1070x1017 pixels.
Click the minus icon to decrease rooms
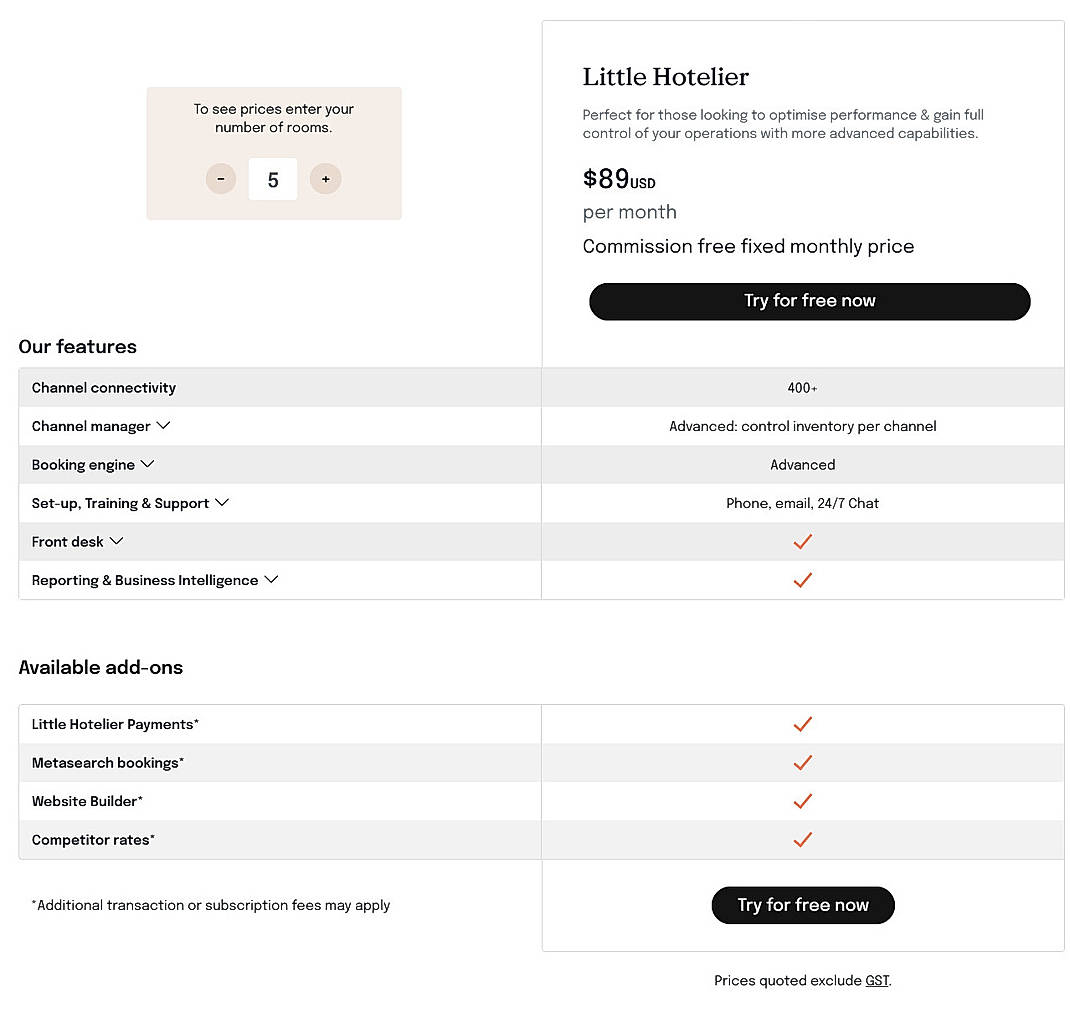(x=221, y=179)
